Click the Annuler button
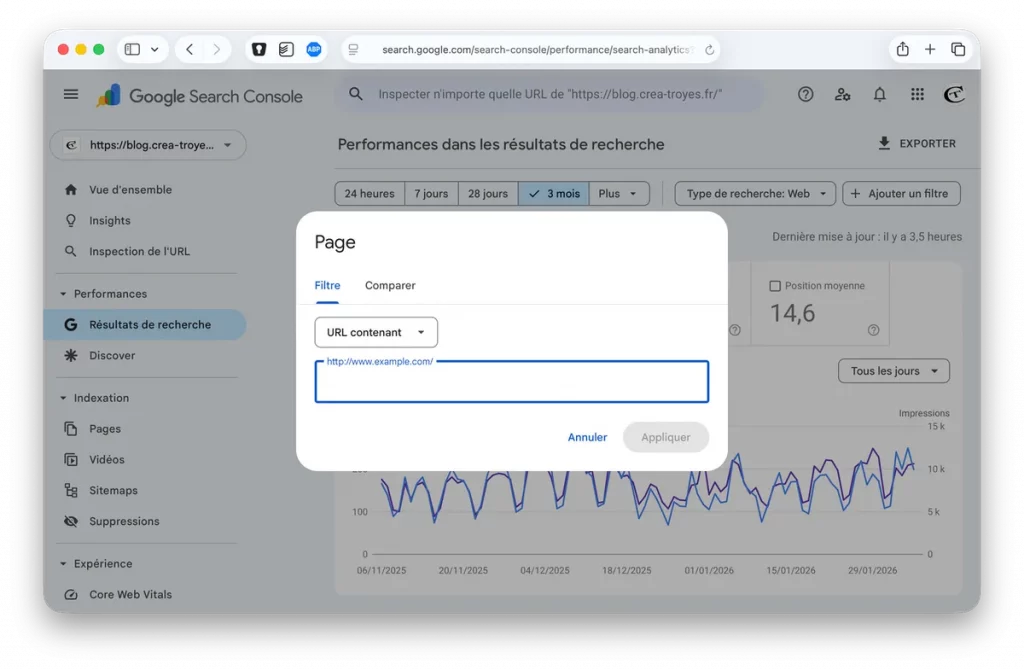Screen dimensions: 1024x670 pyautogui.click(x=587, y=437)
